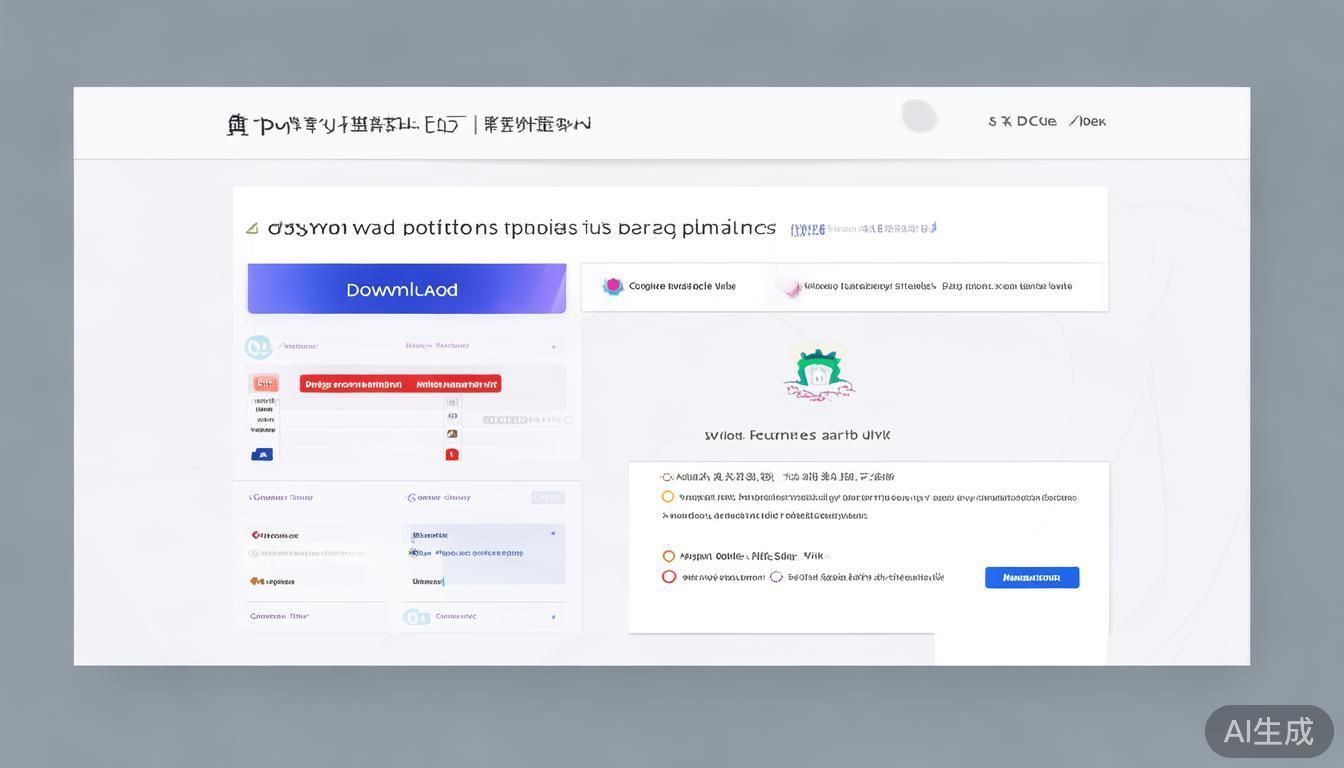
Task: Expand the dropdown arrow in the preview header row
Action: (554, 346)
